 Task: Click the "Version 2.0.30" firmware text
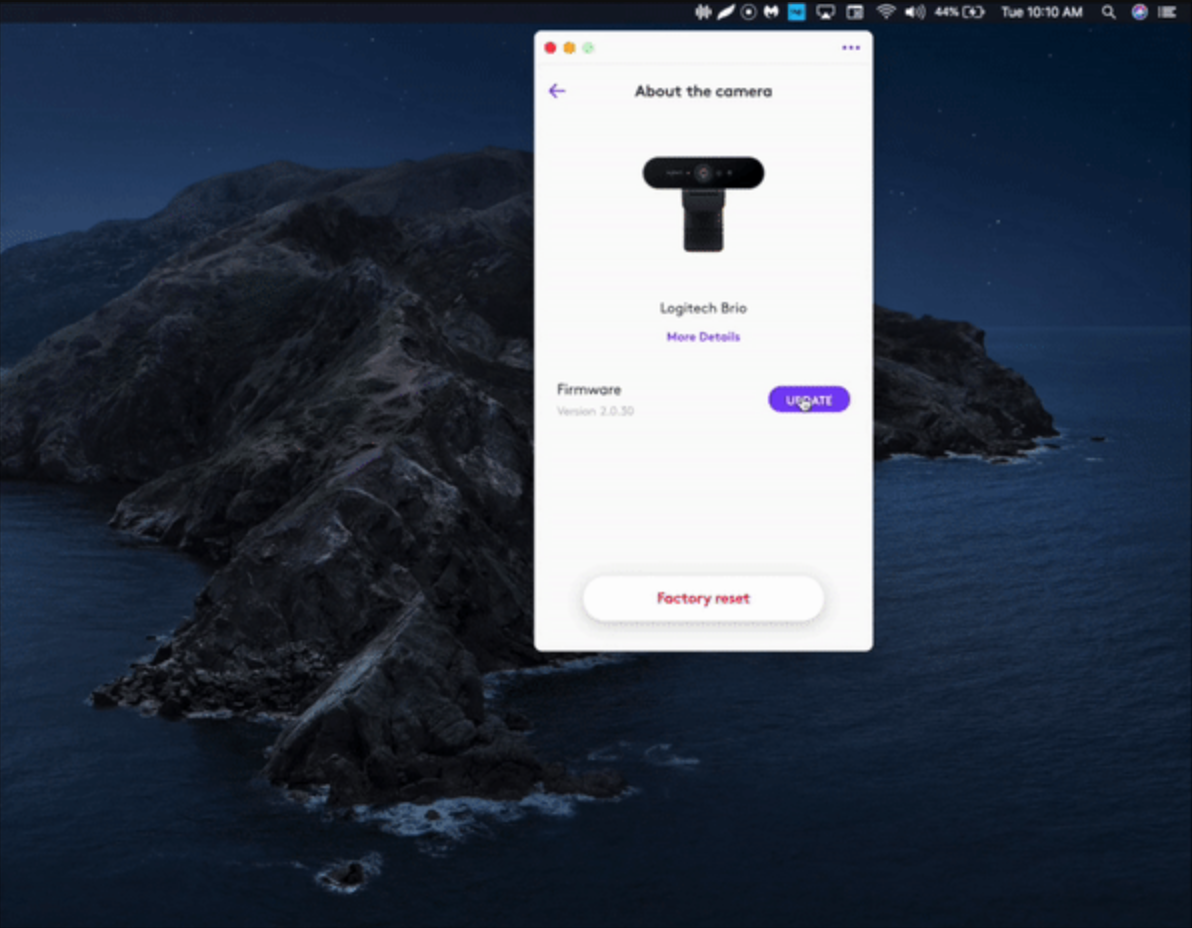[x=595, y=411]
